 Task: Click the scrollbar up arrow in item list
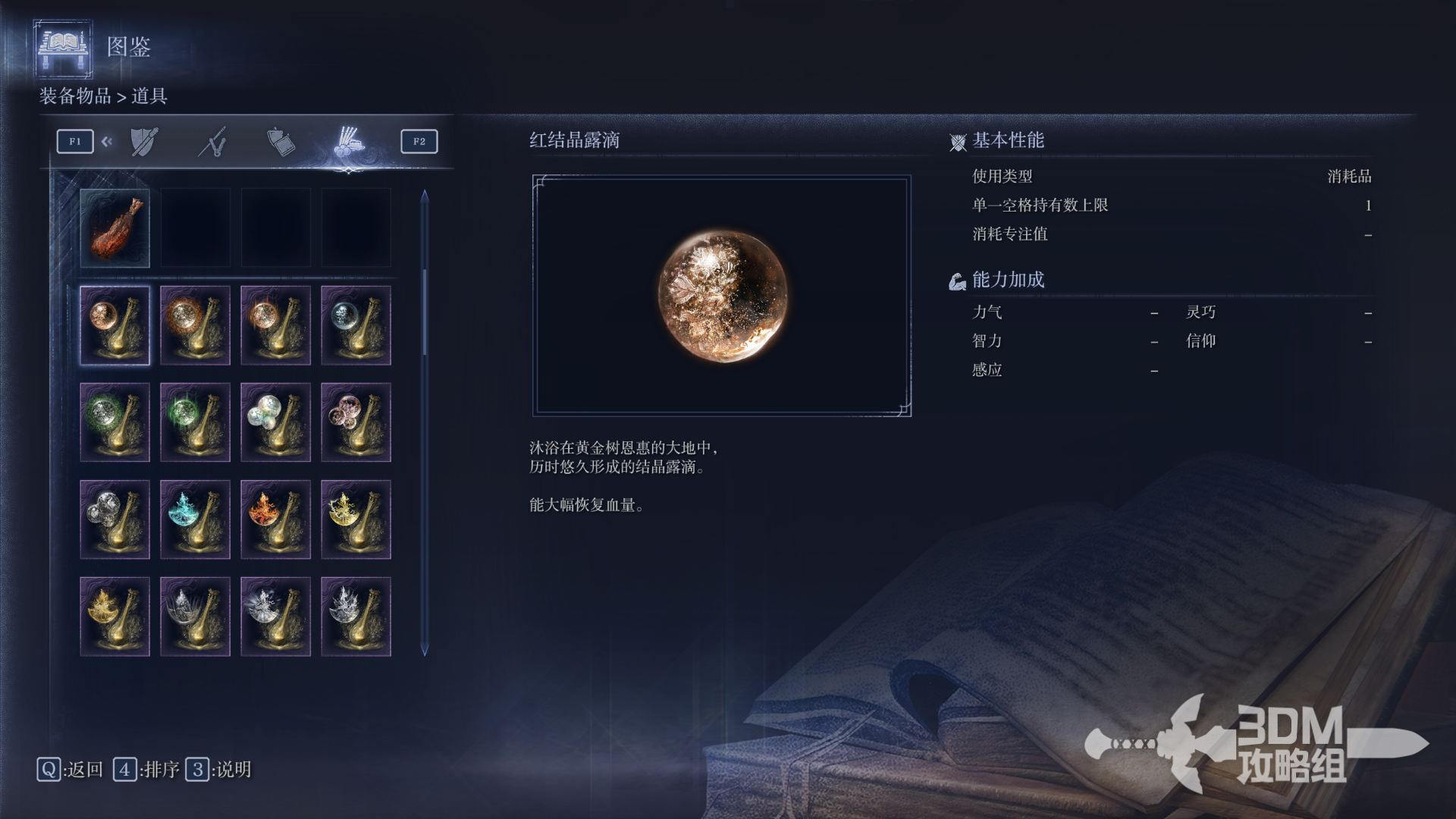pyautogui.click(x=425, y=196)
